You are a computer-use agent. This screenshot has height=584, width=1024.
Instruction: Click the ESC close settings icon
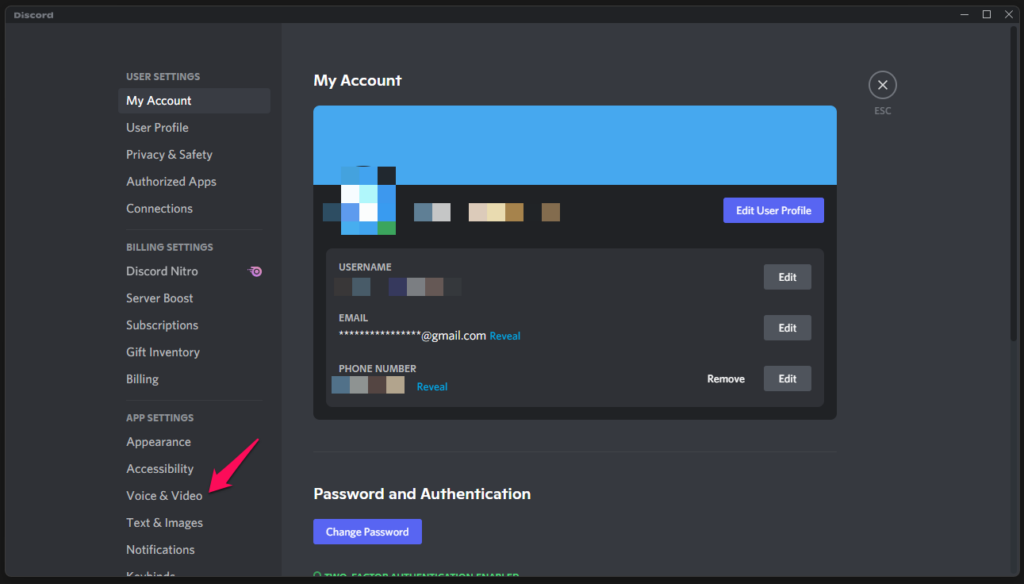pyautogui.click(x=882, y=86)
